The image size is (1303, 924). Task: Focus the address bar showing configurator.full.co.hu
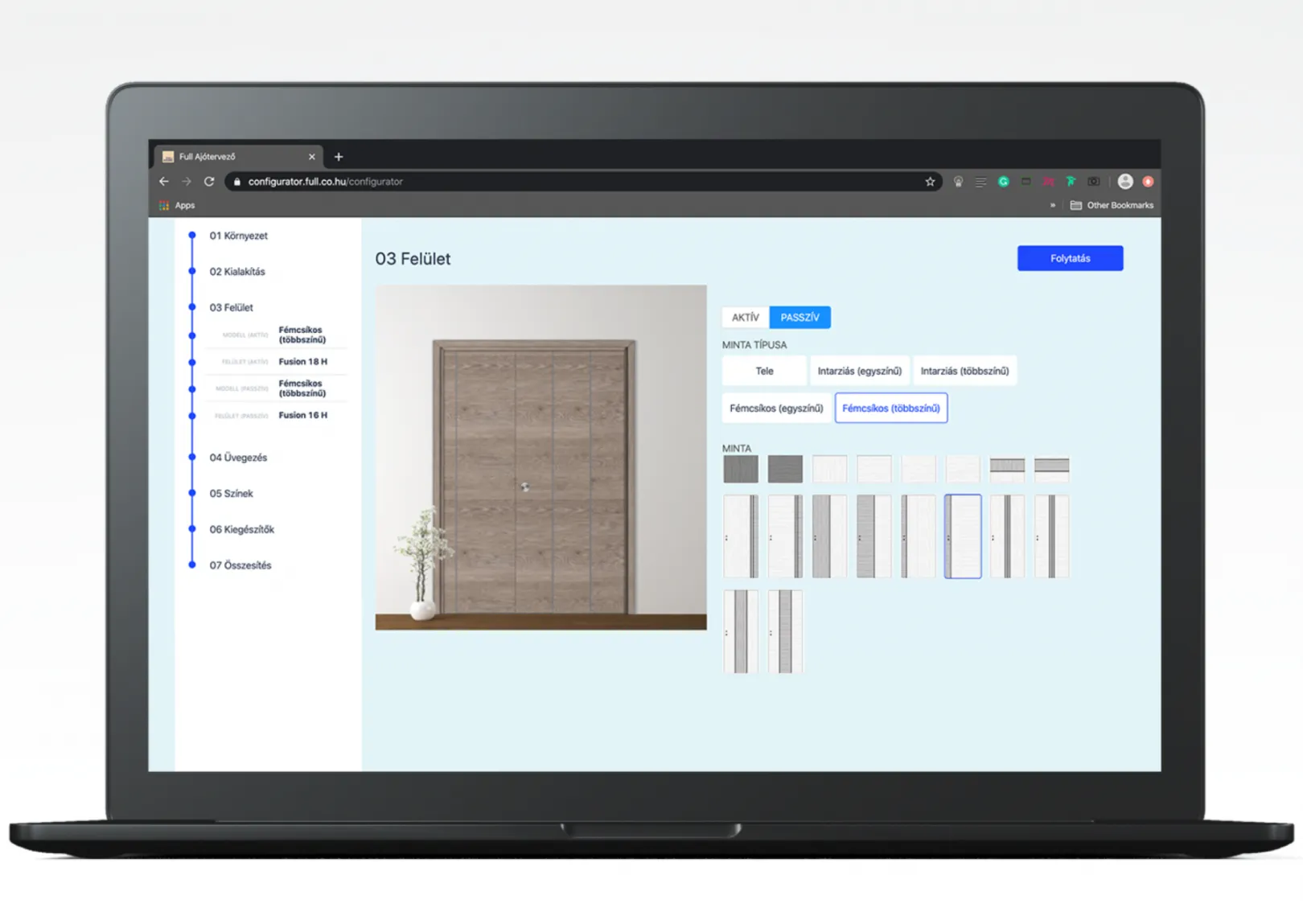pyautogui.click(x=583, y=182)
